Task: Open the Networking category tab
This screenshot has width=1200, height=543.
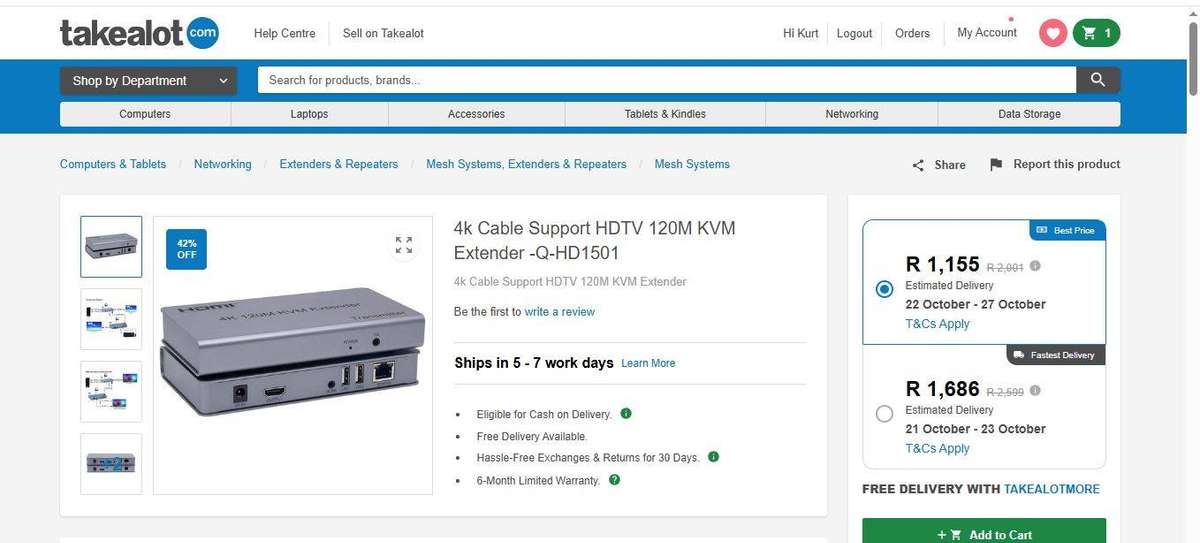Action: pos(852,114)
